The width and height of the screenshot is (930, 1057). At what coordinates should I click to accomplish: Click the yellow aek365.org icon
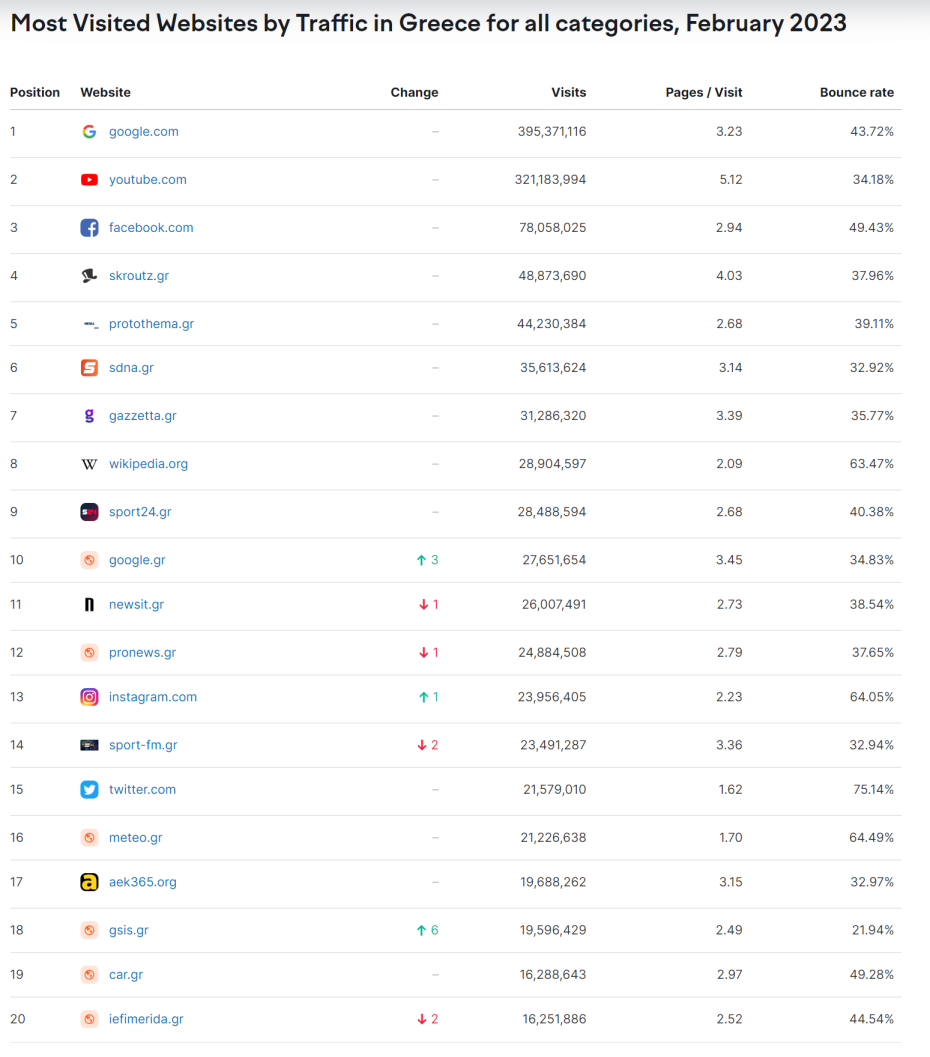[89, 882]
